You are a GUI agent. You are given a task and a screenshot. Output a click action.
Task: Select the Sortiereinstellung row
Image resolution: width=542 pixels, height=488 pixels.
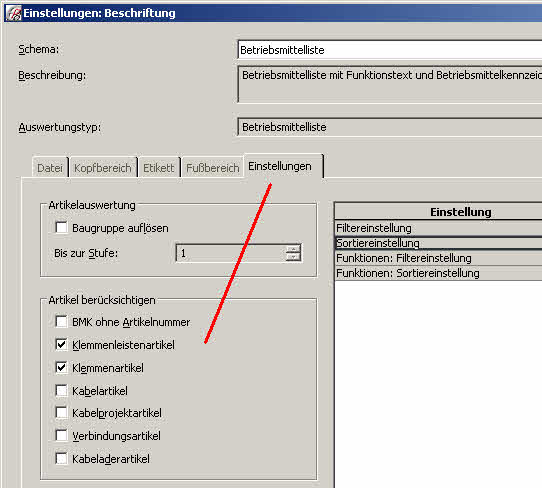click(x=438, y=243)
